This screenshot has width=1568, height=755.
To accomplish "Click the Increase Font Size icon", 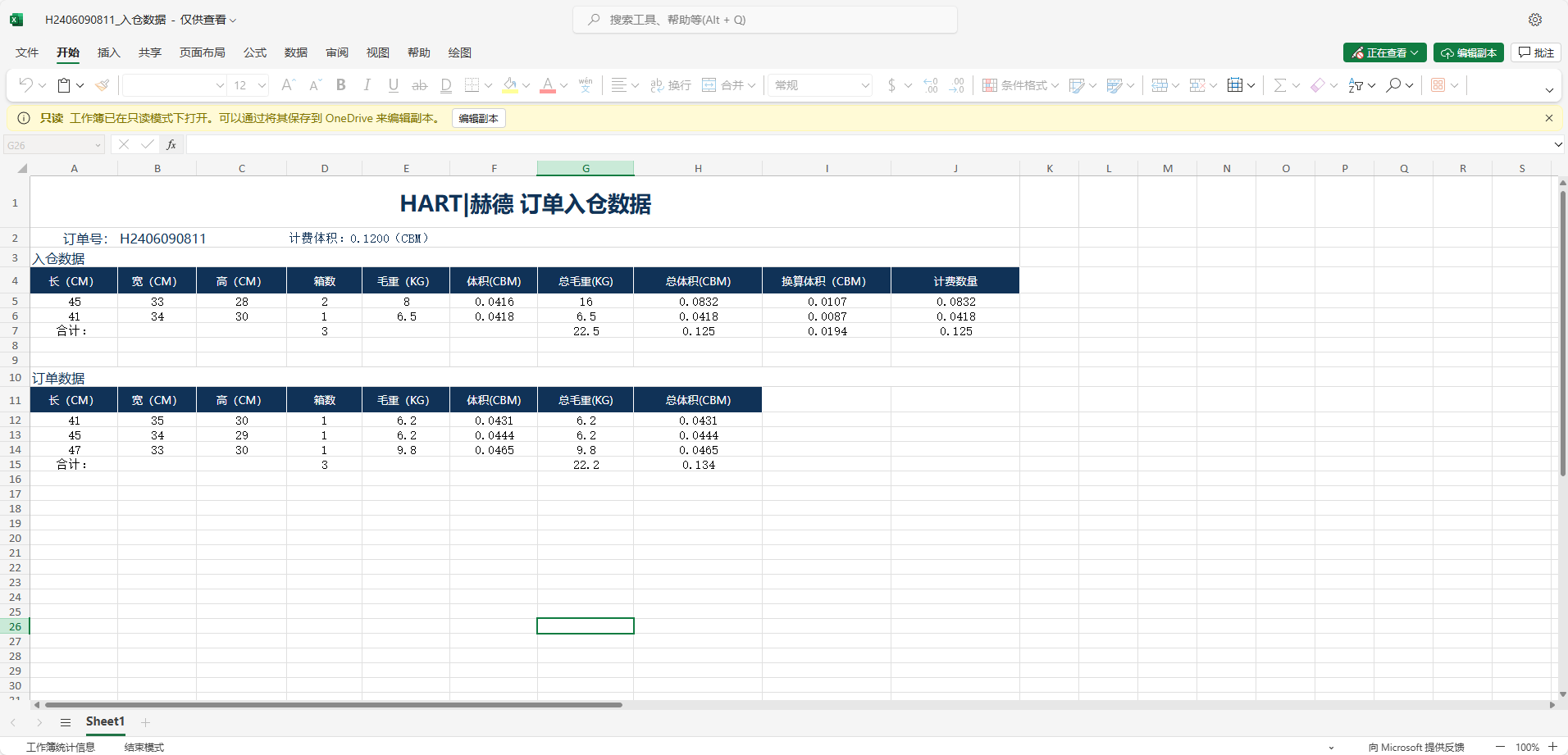I will pos(287,85).
